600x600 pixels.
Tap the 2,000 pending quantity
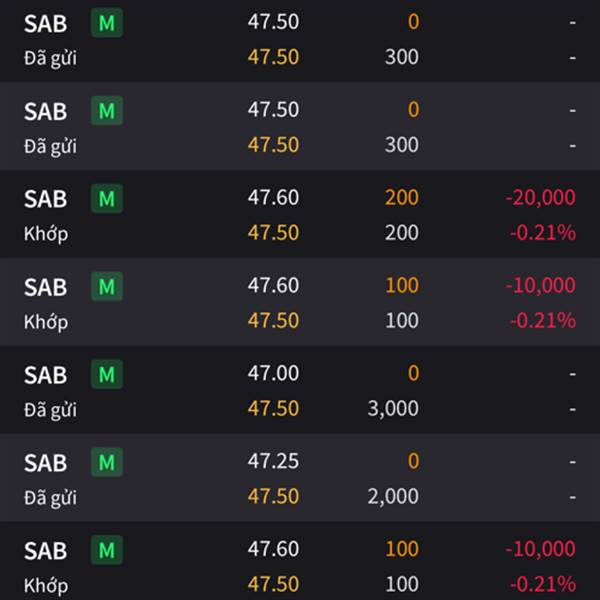coord(393,497)
